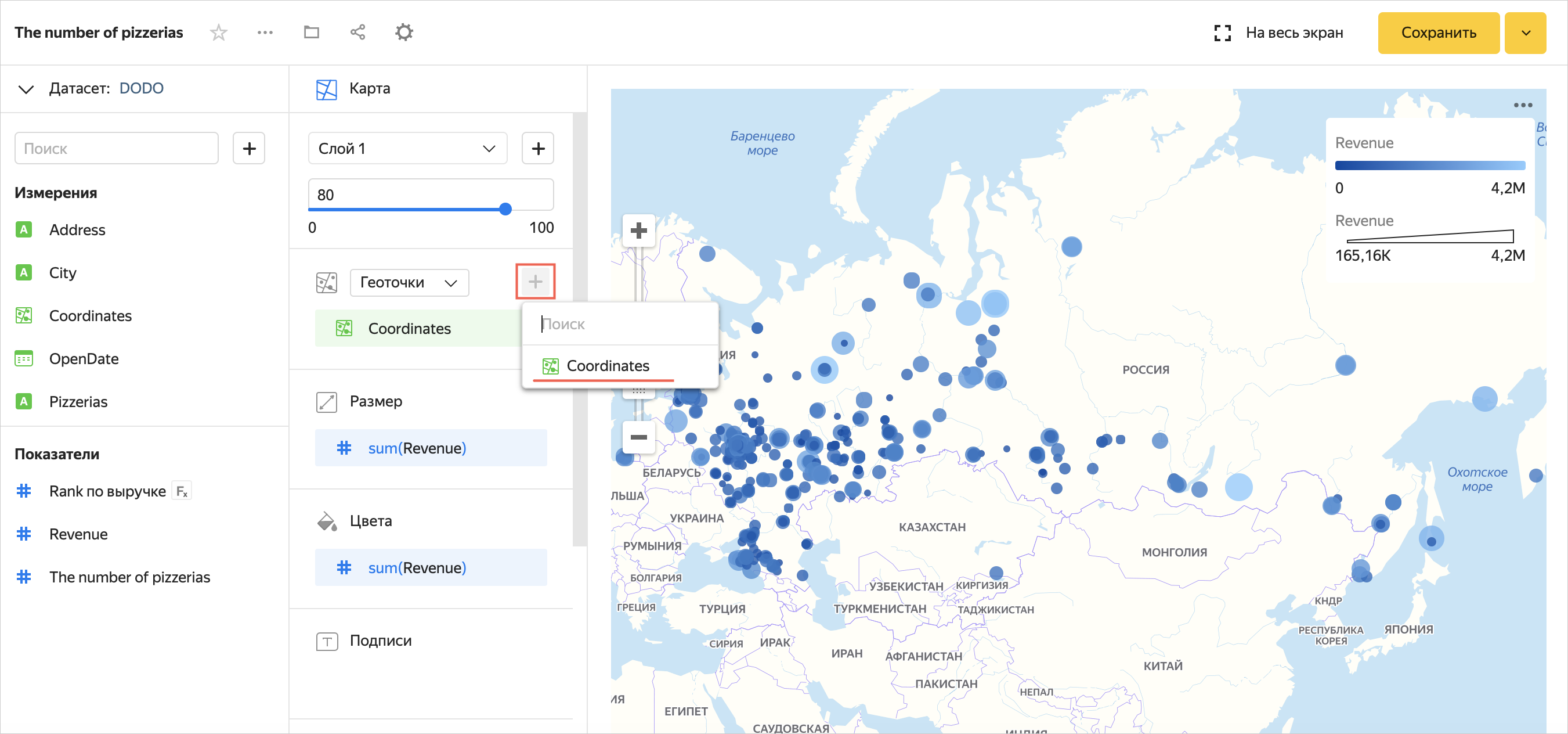Select The number of pizzerias measure
This screenshot has width=1568, height=734.
[x=129, y=577]
